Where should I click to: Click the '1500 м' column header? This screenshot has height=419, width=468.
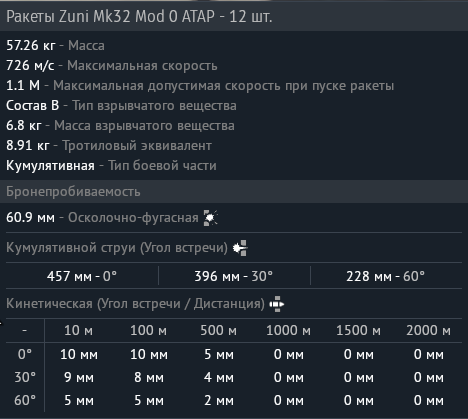coord(358,330)
